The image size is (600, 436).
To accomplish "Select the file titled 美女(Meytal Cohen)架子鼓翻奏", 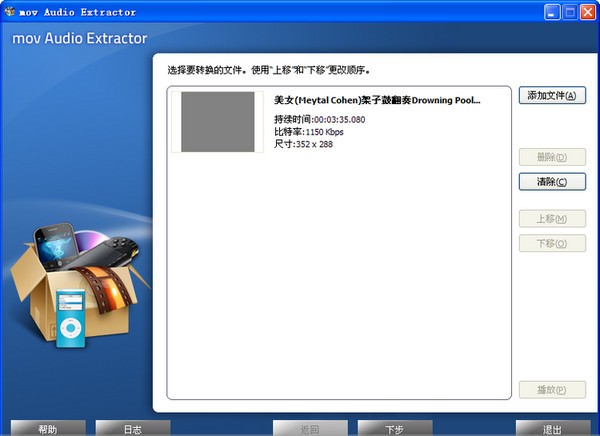I will [x=377, y=100].
